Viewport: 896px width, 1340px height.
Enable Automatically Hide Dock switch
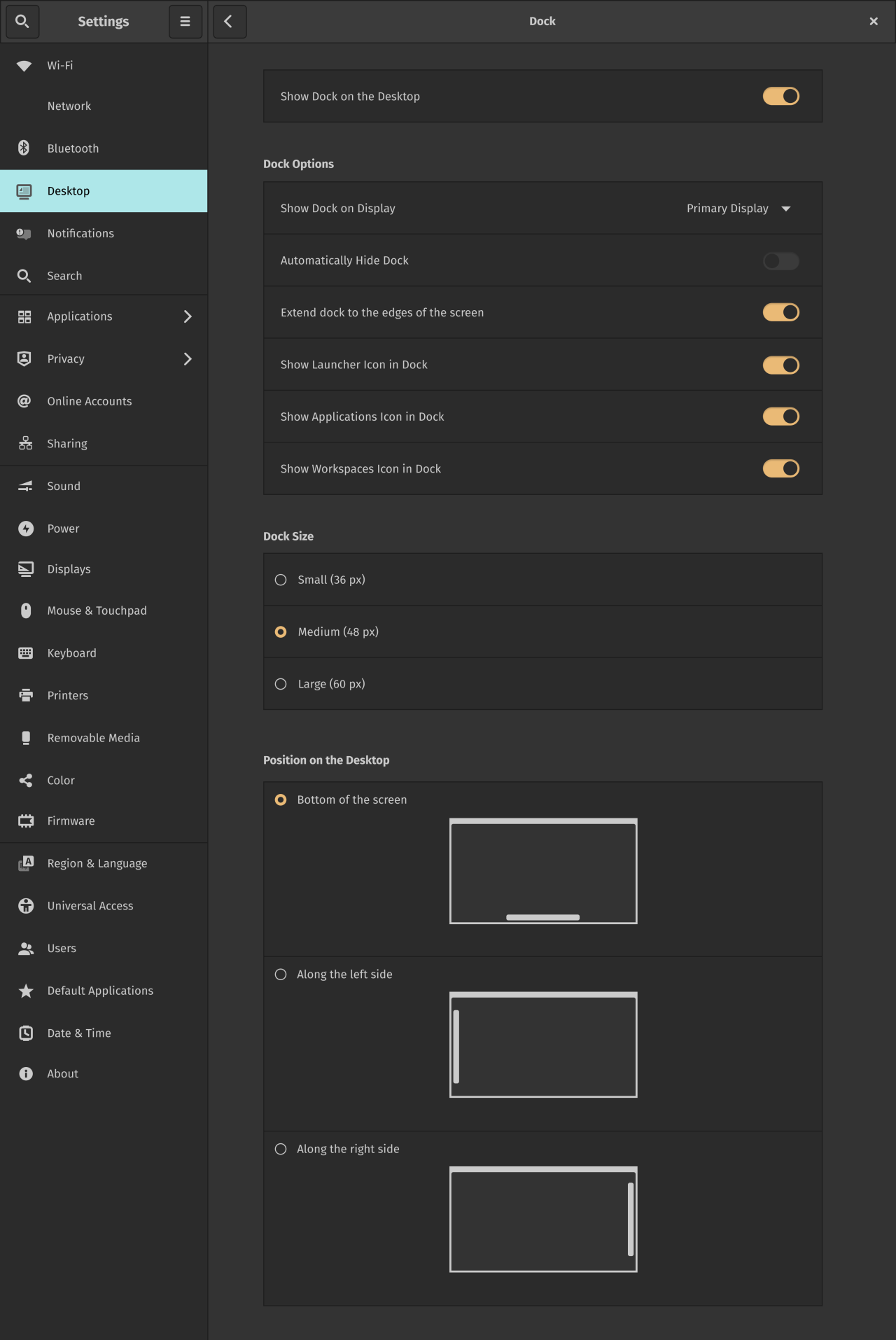pyautogui.click(x=780, y=260)
